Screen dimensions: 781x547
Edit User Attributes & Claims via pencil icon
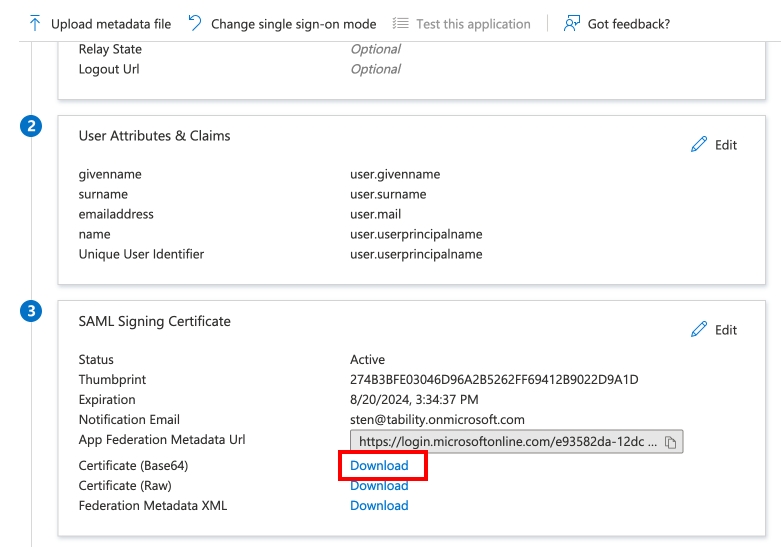click(x=699, y=145)
